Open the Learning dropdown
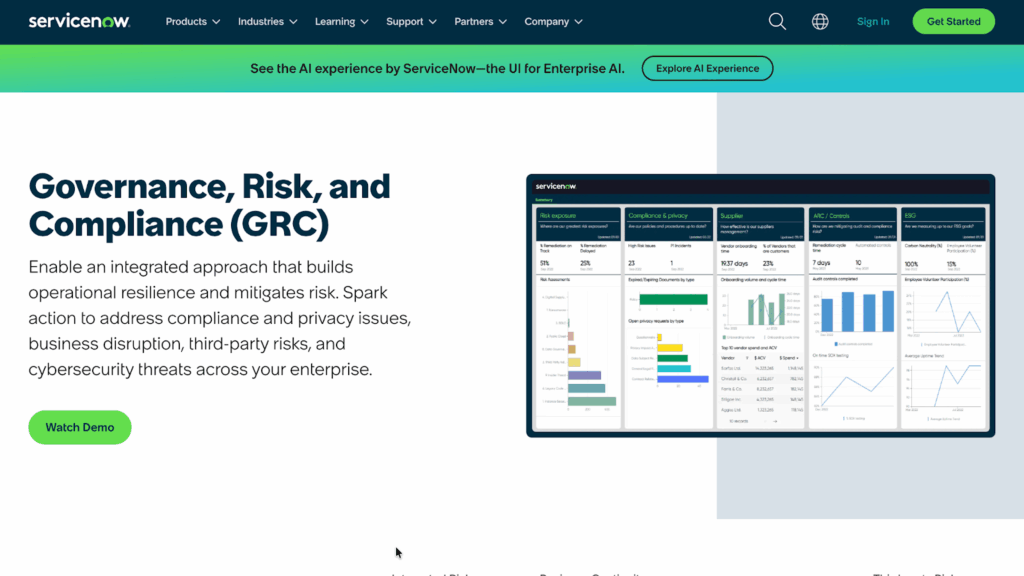Image resolution: width=1024 pixels, height=576 pixels. 341,21
